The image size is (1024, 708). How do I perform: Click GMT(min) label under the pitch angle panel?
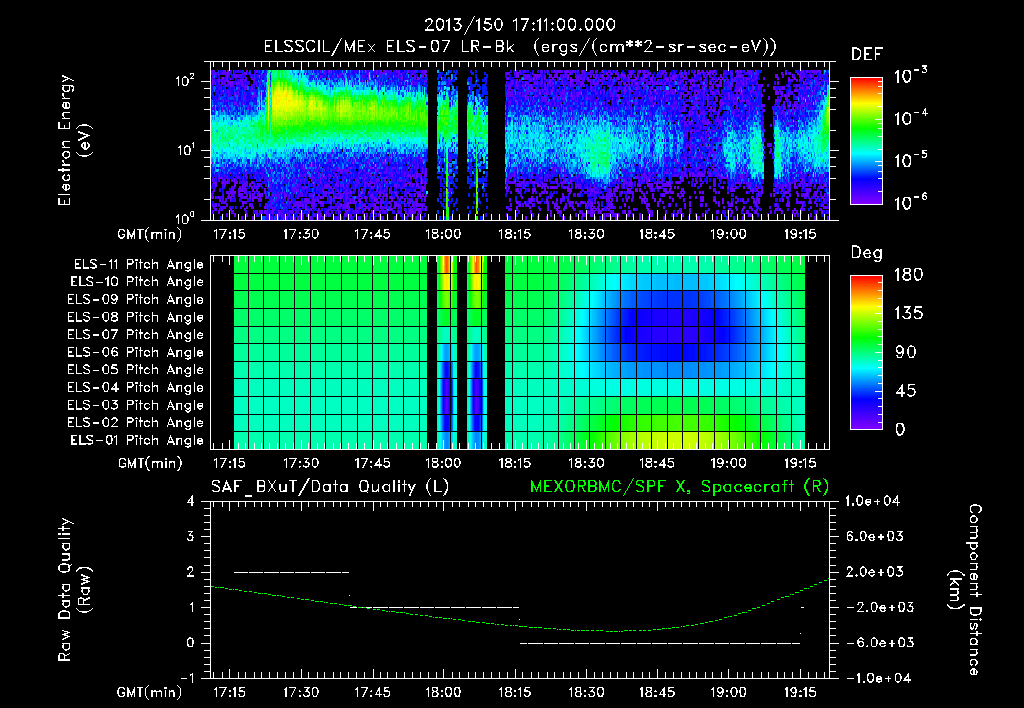[x=150, y=464]
